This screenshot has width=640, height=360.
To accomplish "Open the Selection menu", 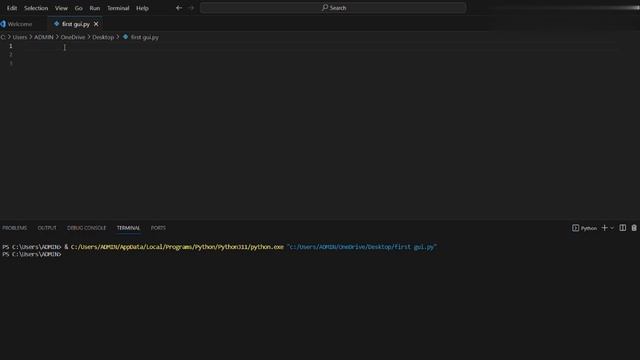I will [x=36, y=8].
